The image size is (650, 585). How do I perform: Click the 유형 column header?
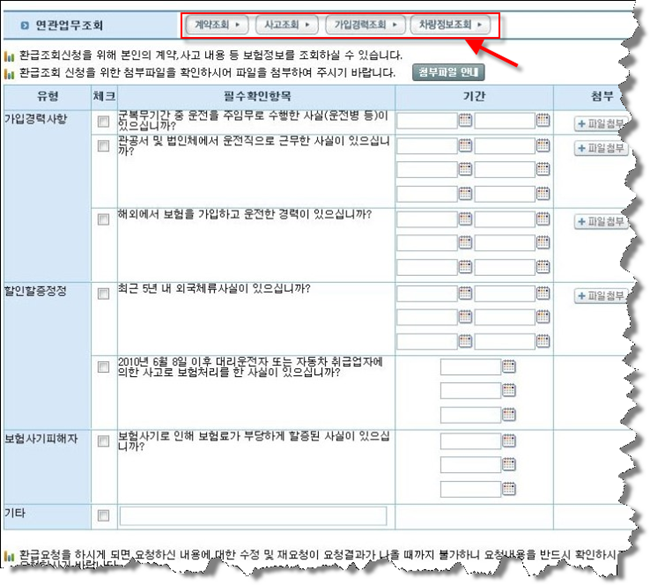47,97
